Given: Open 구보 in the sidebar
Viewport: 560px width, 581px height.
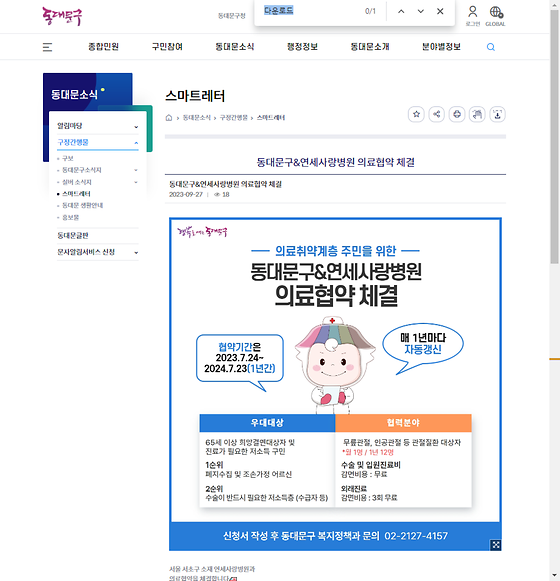Looking at the screenshot, I should (68, 158).
